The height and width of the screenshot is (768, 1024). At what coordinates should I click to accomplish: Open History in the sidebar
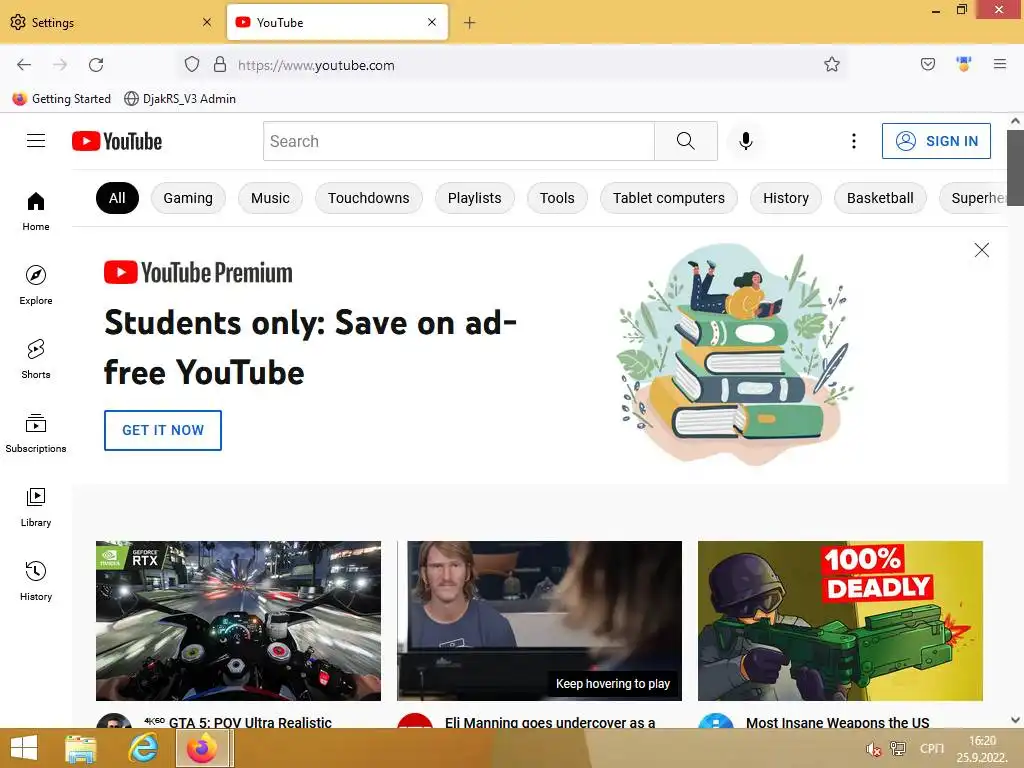36,581
